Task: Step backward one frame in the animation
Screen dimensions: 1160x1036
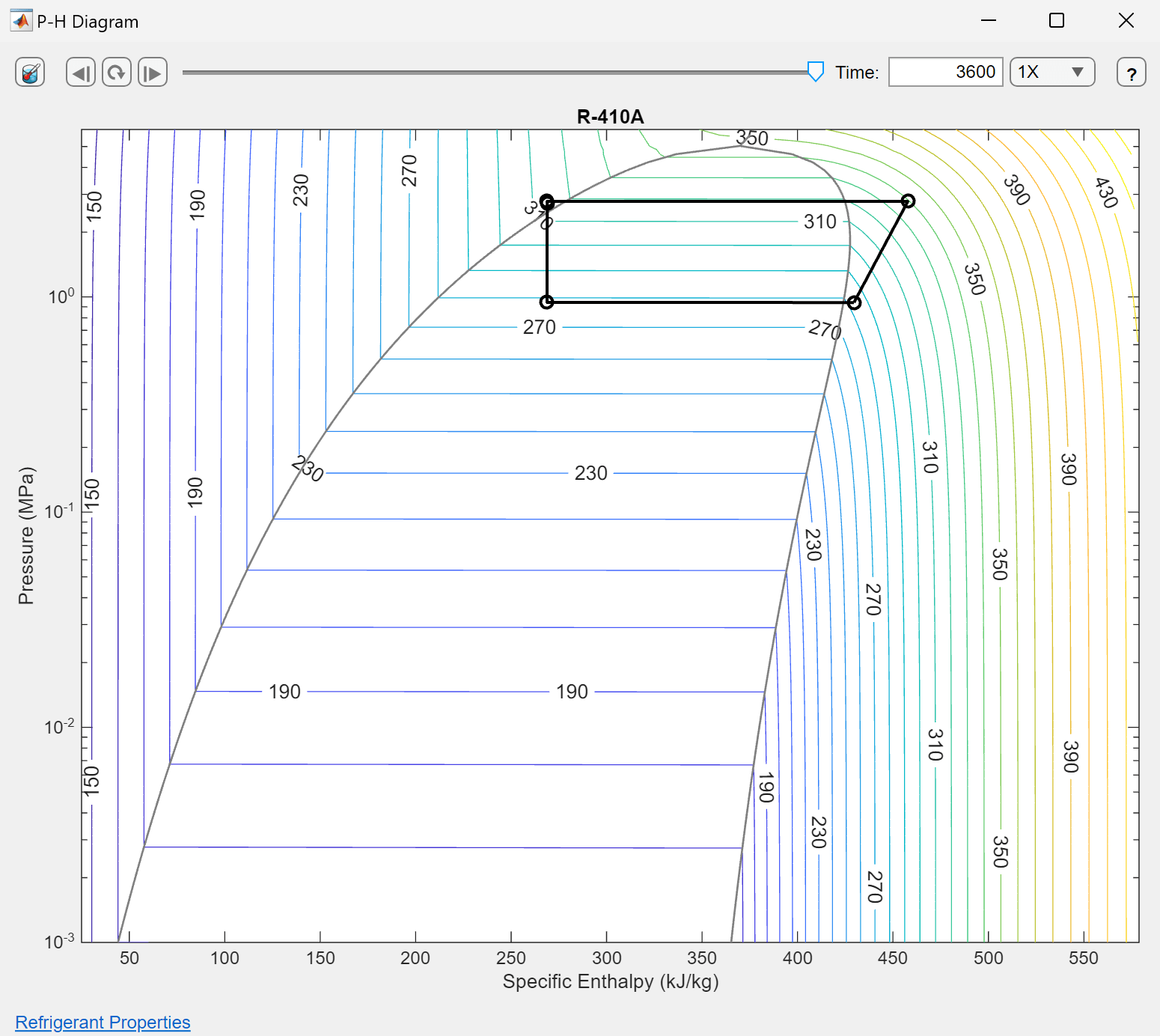Action: (x=81, y=73)
